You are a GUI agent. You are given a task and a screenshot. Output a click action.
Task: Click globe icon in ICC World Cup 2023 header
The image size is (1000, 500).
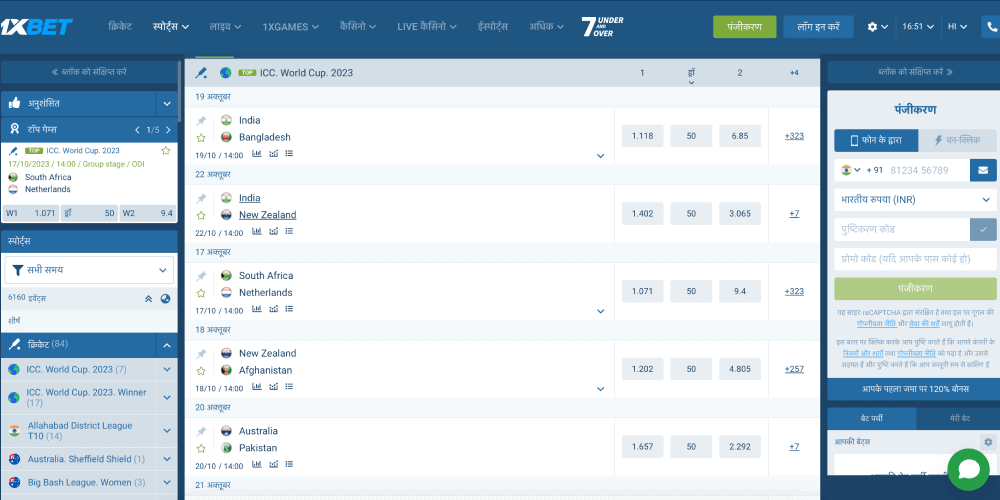pyautogui.click(x=225, y=73)
